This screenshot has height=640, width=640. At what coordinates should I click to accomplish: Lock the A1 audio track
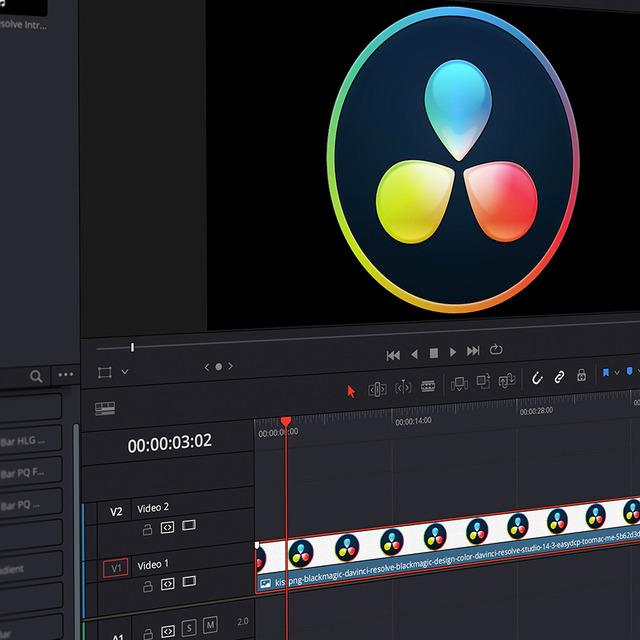148,634
